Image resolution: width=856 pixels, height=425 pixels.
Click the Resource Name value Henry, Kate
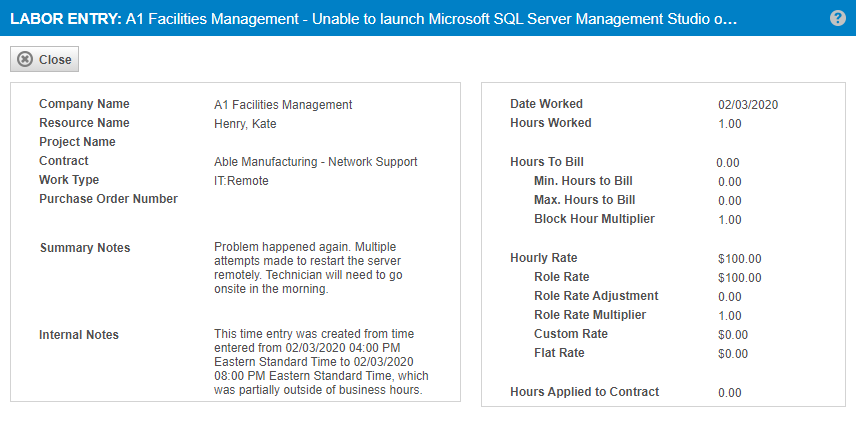click(245, 124)
